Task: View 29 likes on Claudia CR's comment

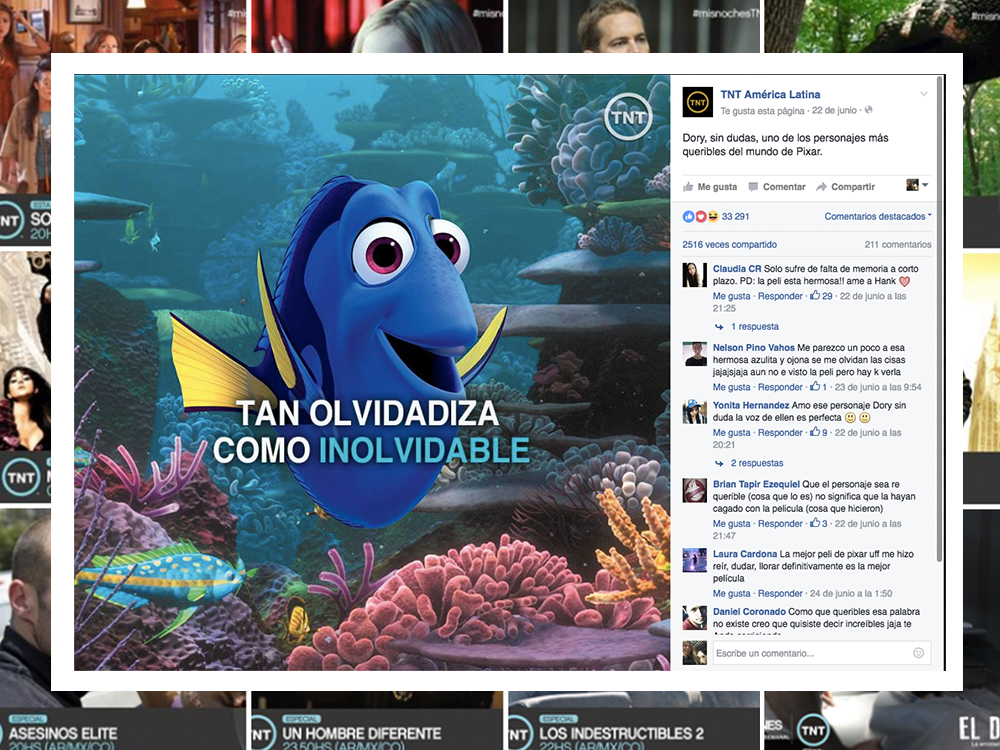Action: (821, 296)
